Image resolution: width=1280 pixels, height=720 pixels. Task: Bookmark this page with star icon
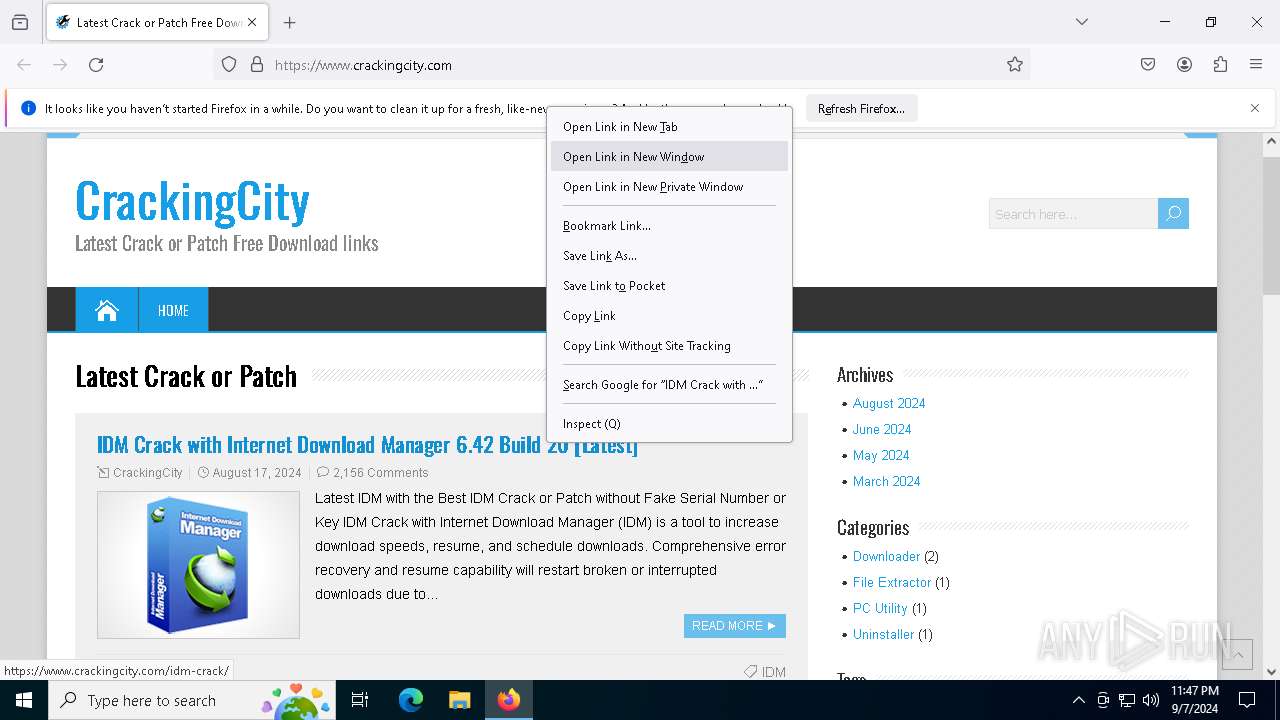[x=1015, y=65]
